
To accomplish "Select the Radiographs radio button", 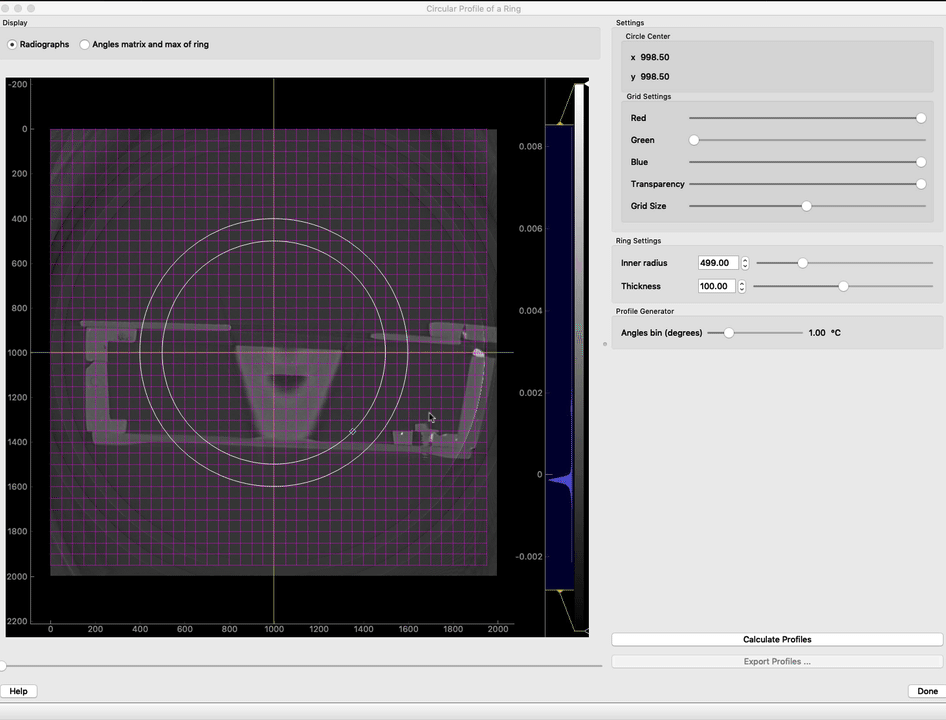I will (x=13, y=45).
